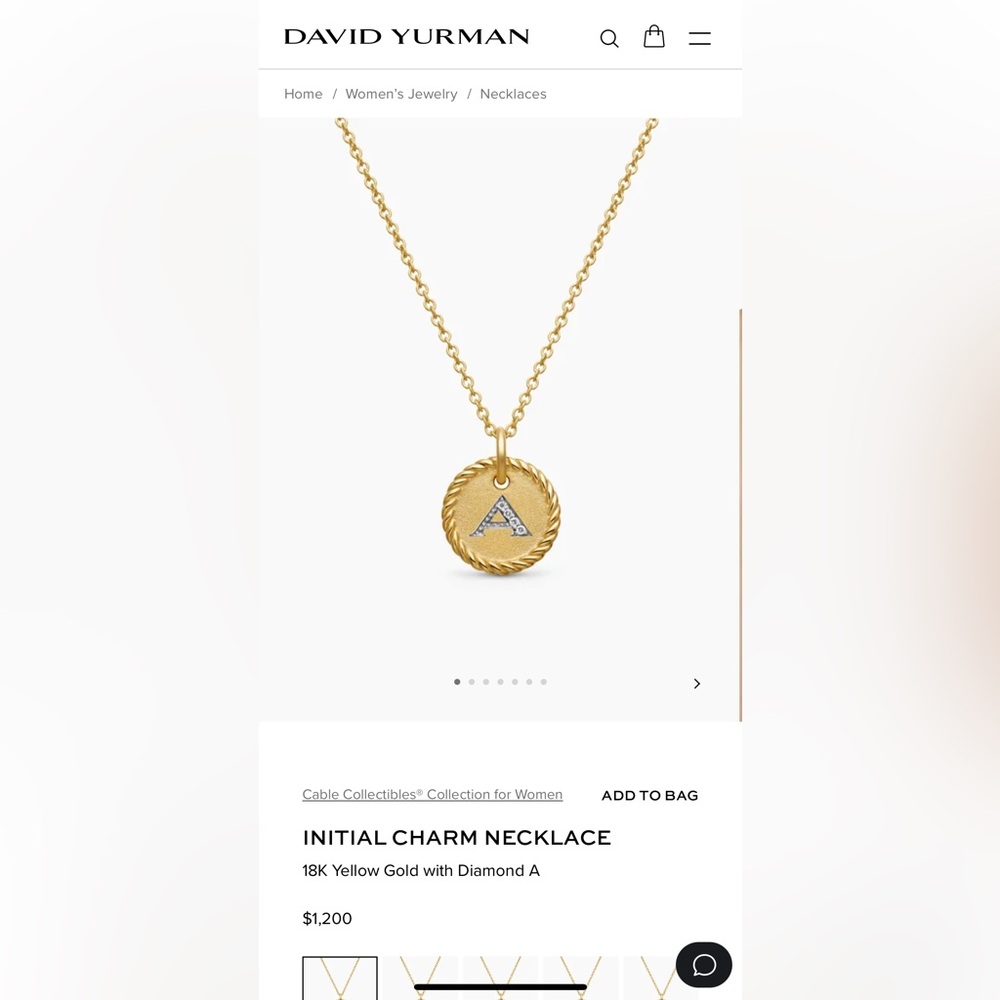This screenshot has height=1000, width=1000.
Task: Click Add to Bag button
Action: [x=650, y=795]
